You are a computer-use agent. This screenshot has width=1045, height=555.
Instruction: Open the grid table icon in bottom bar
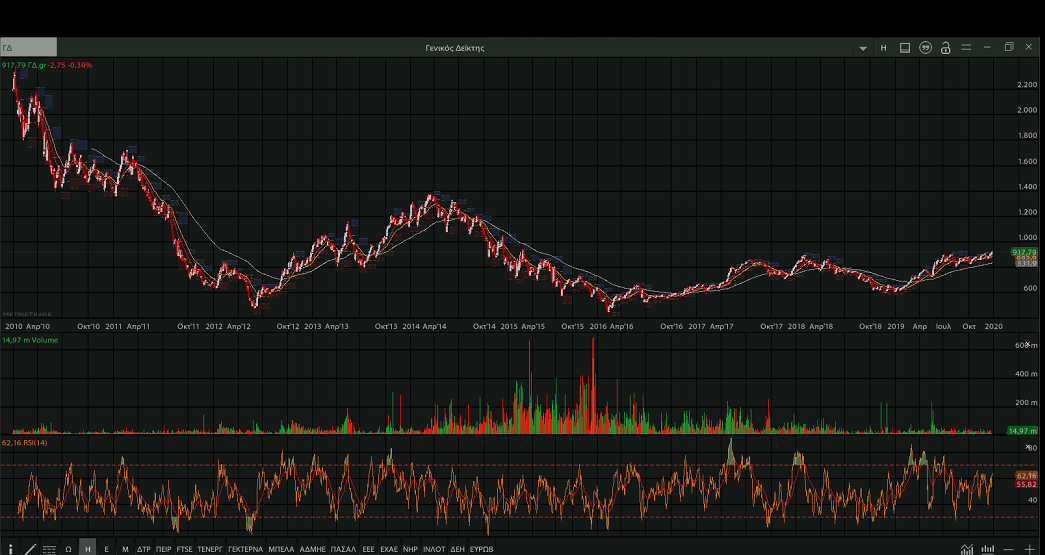(49, 549)
